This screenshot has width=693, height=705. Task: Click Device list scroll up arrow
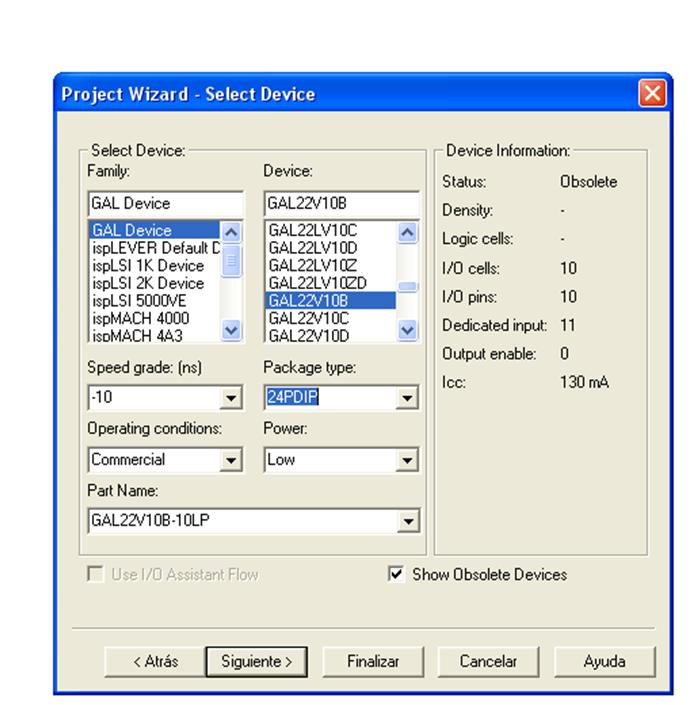(x=407, y=232)
